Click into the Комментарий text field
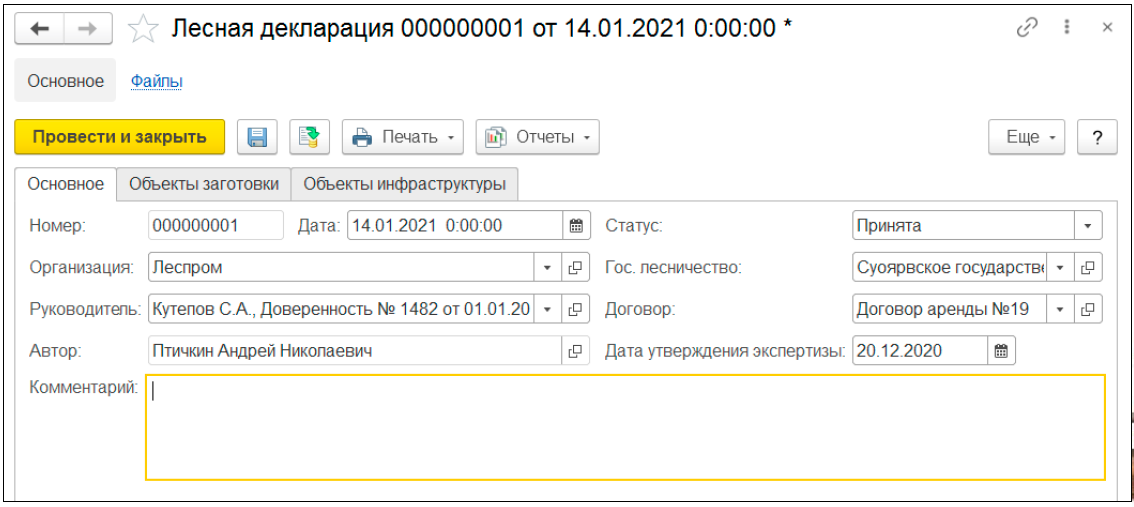The image size is (1134, 507). point(625,427)
